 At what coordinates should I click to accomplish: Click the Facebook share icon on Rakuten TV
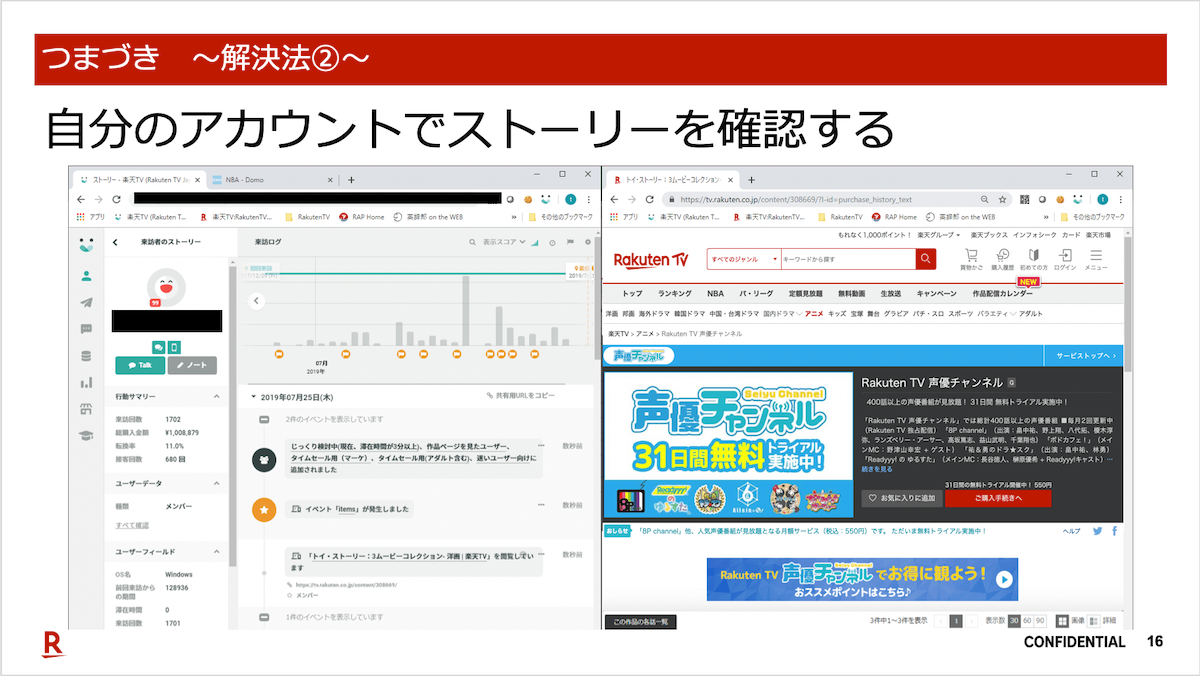coord(1114,531)
